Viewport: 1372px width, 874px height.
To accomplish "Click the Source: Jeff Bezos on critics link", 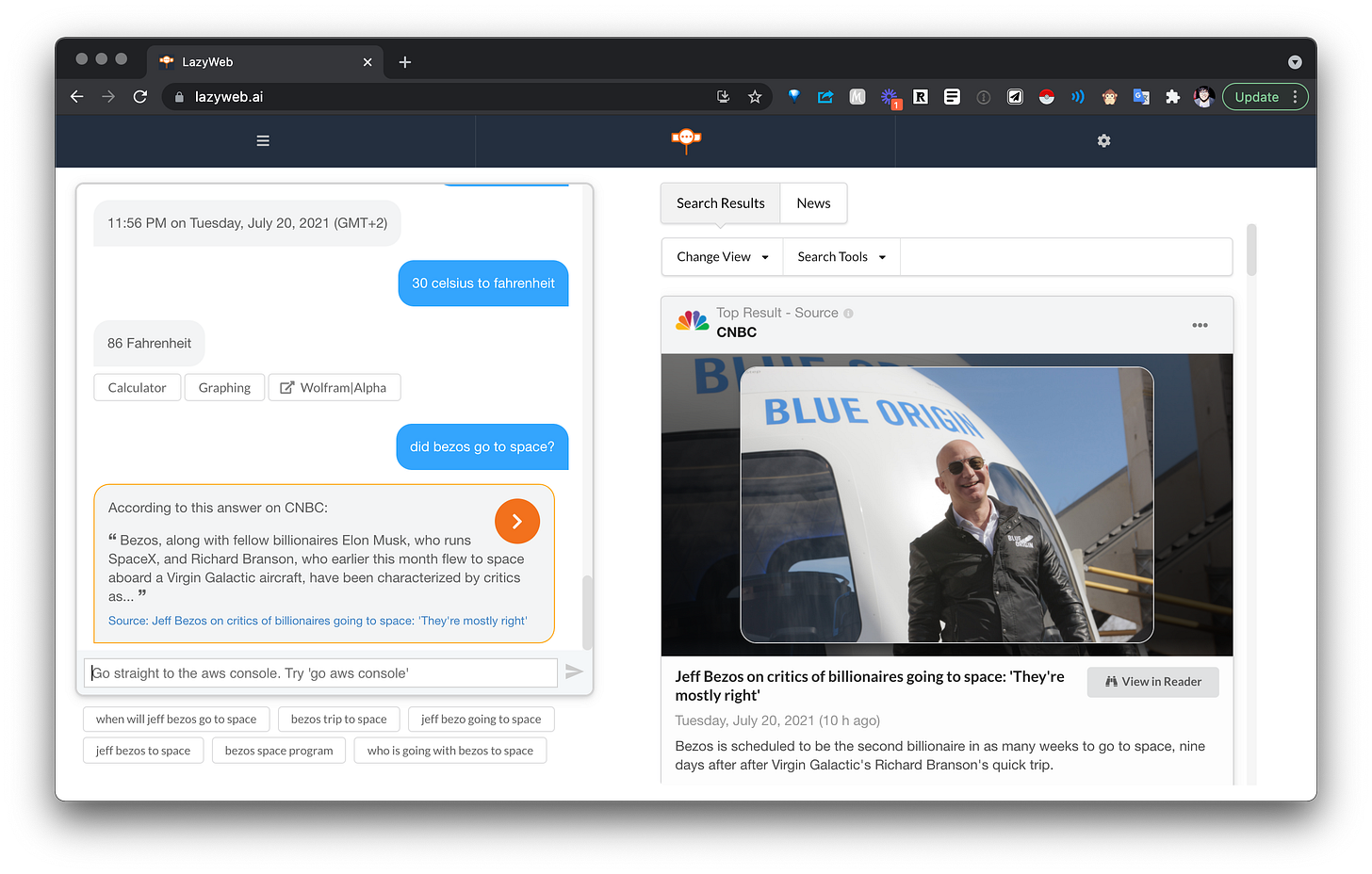I will click(318, 621).
